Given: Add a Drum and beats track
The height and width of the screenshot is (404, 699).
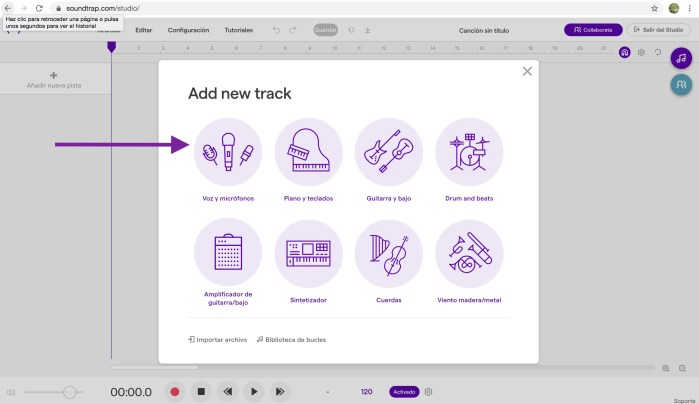Looking at the screenshot, I should pos(469,152).
